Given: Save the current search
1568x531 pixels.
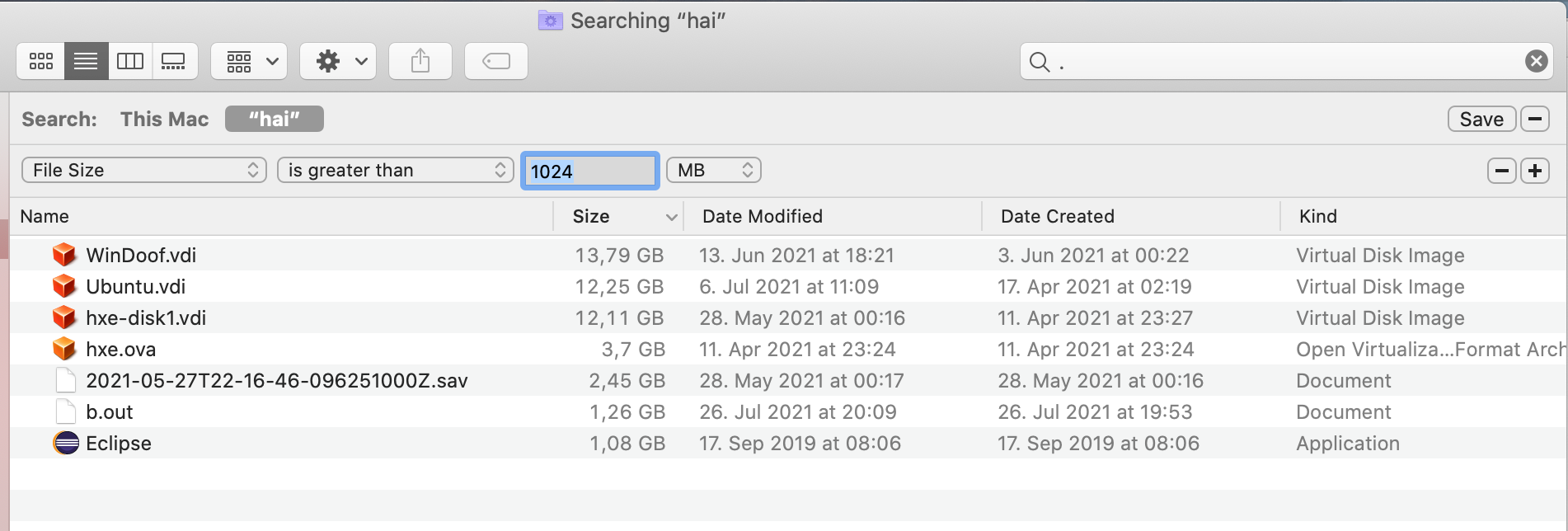Looking at the screenshot, I should [x=1481, y=120].
